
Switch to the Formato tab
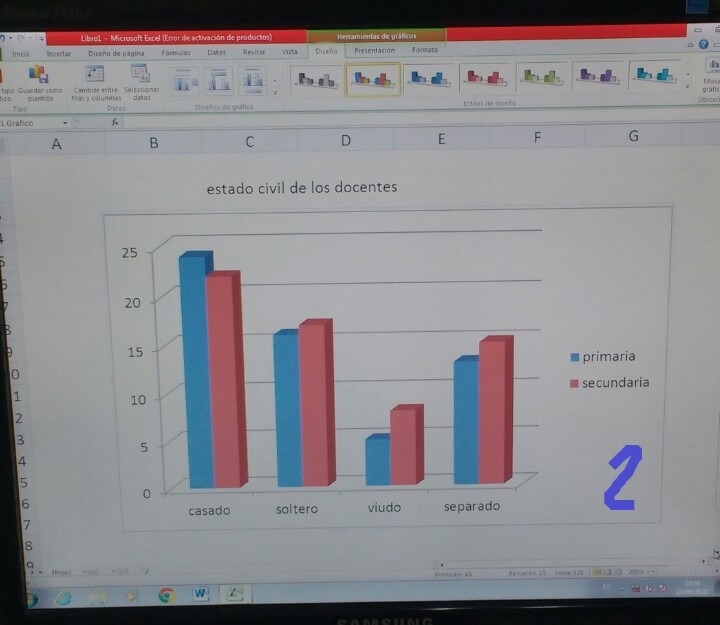pos(425,49)
